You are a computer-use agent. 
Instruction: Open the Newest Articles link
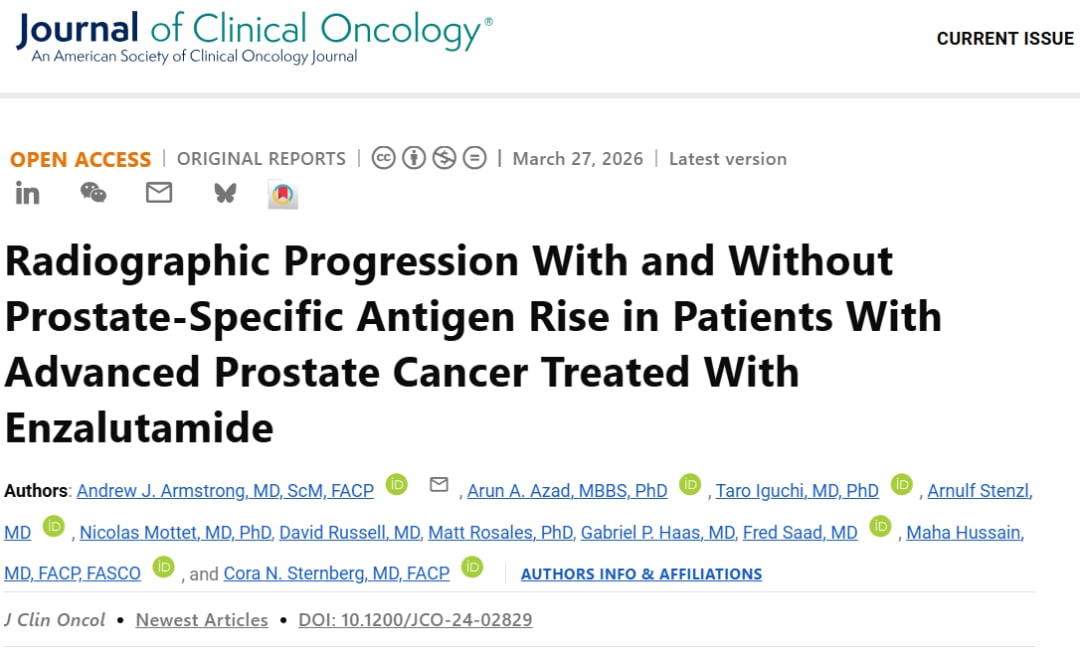202,620
